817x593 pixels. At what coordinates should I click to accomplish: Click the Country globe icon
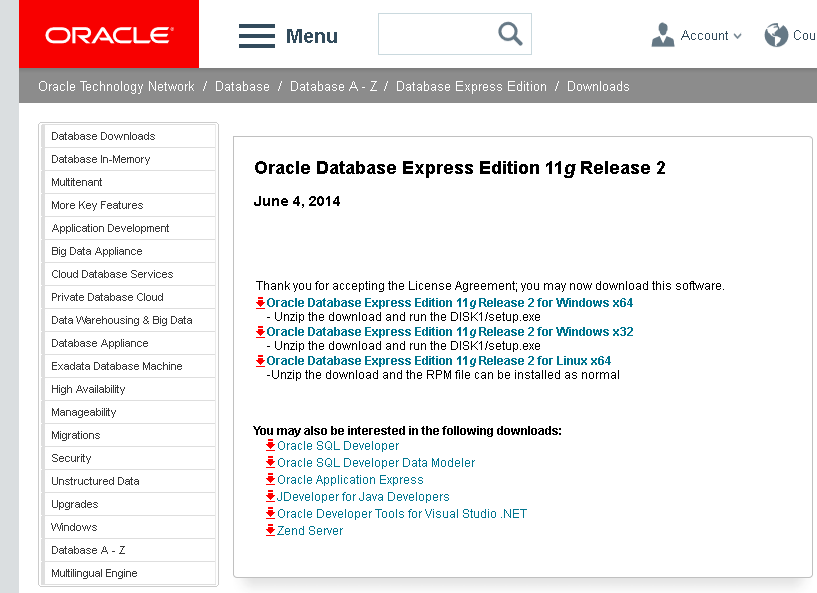point(776,35)
